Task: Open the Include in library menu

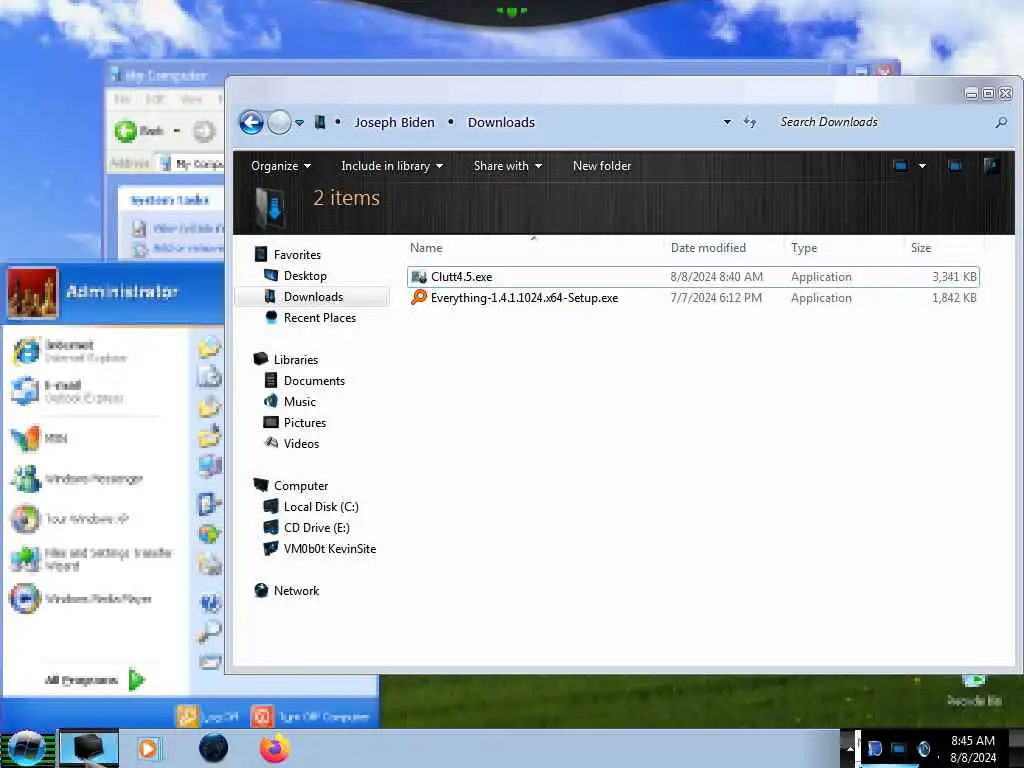Action: tap(392, 166)
